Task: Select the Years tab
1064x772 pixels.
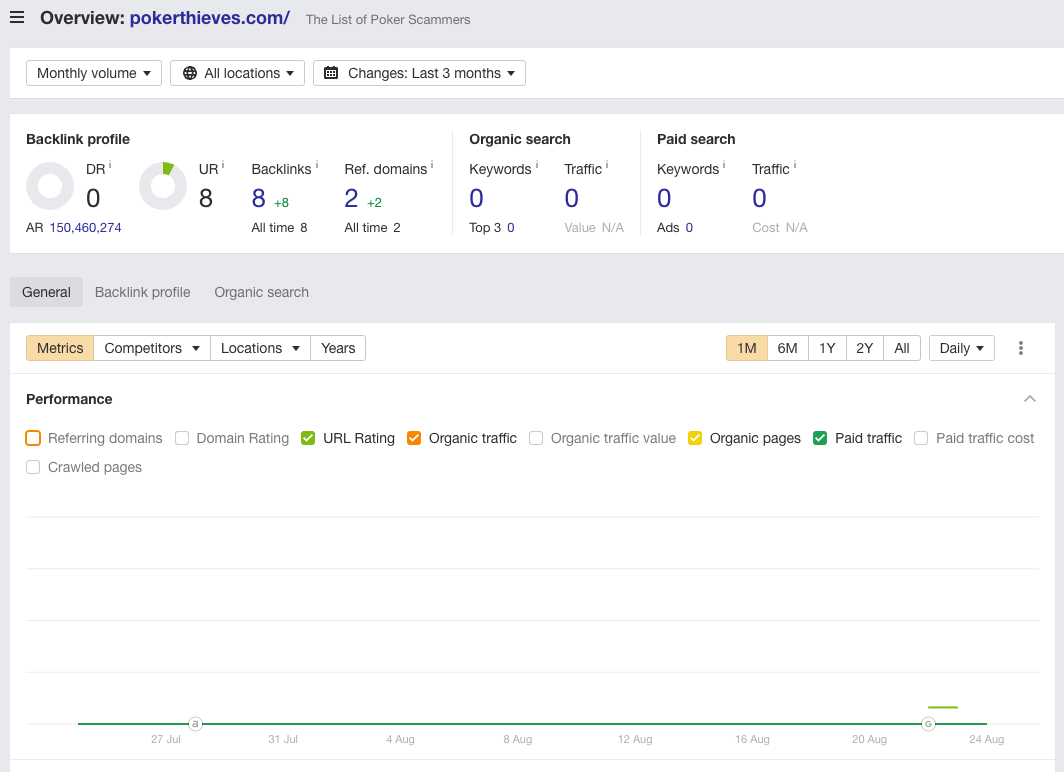Action: [x=338, y=348]
